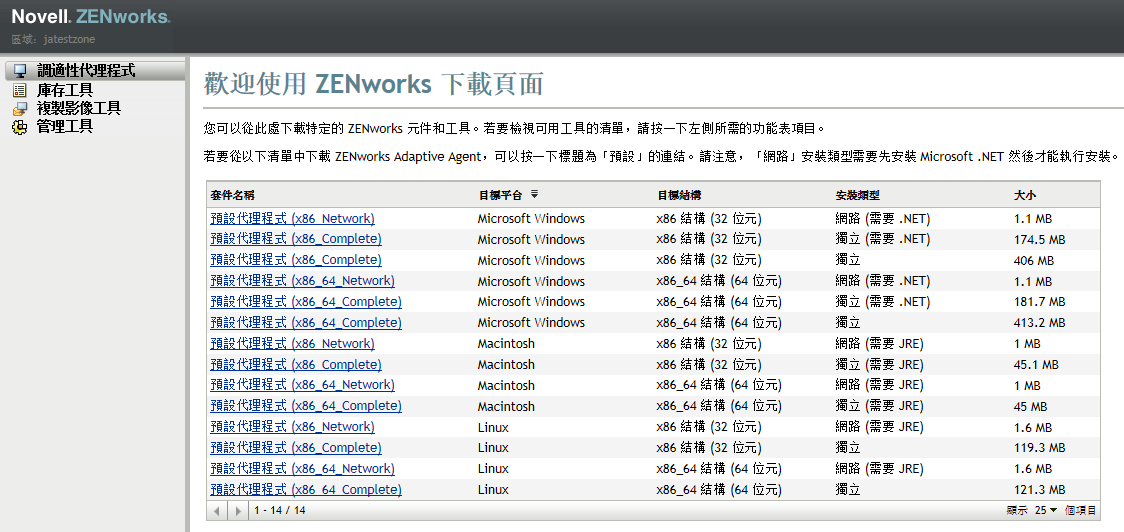Download Macintosh x86_64_Complete agent (45 MB)
The width and height of the screenshot is (1124, 532).
click(x=306, y=406)
